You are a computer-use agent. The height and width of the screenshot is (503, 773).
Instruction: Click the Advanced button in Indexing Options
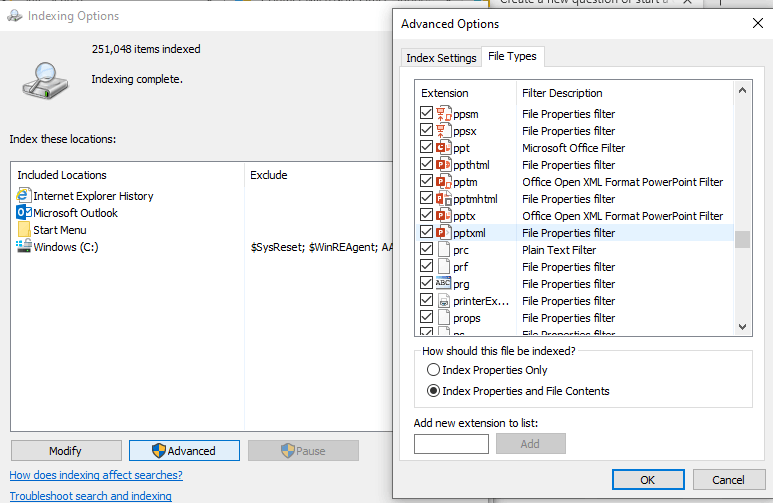184,451
